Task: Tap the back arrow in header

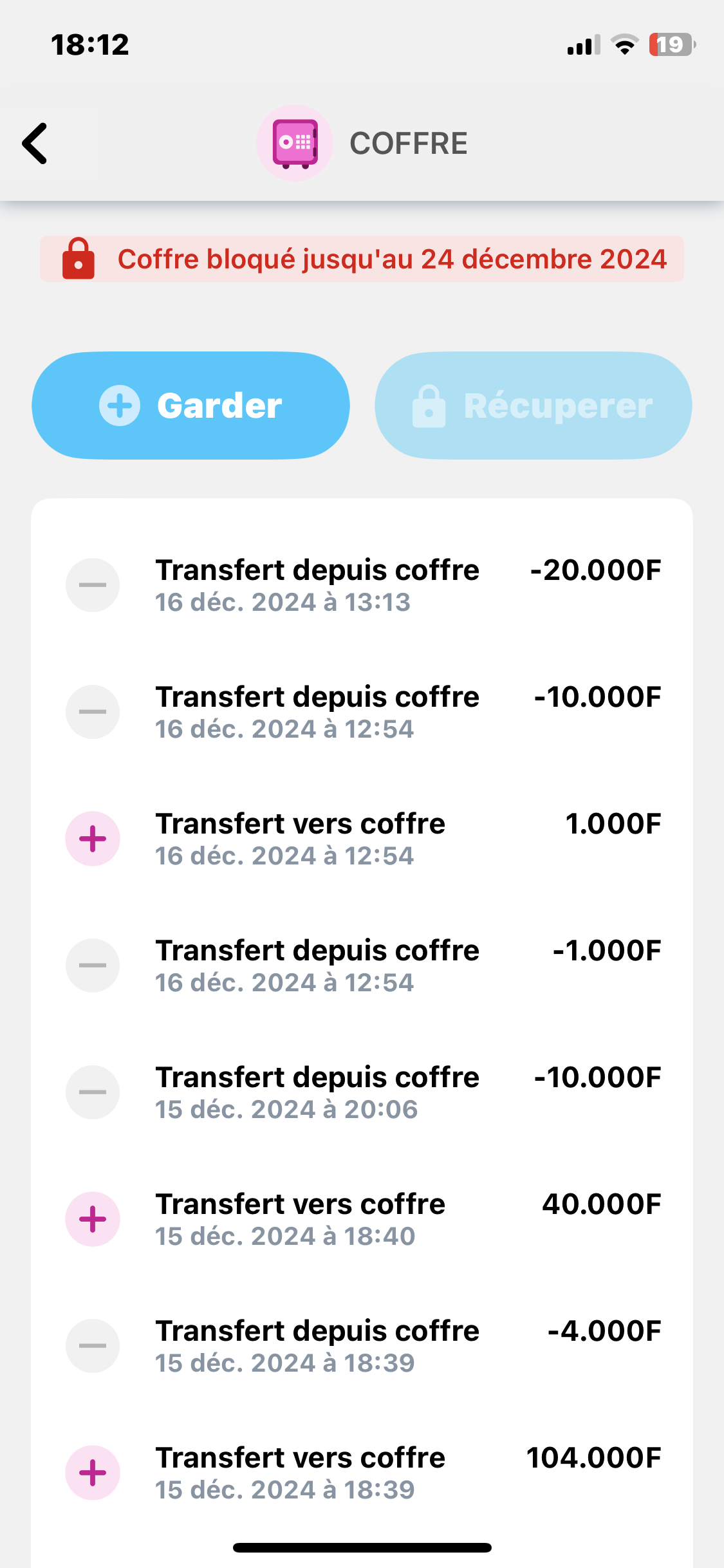Action: click(x=35, y=144)
